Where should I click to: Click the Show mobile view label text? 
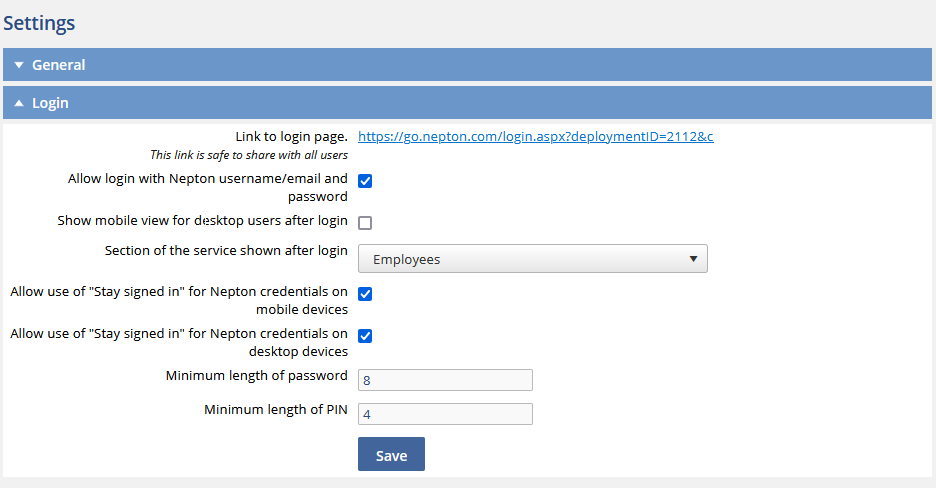point(202,221)
